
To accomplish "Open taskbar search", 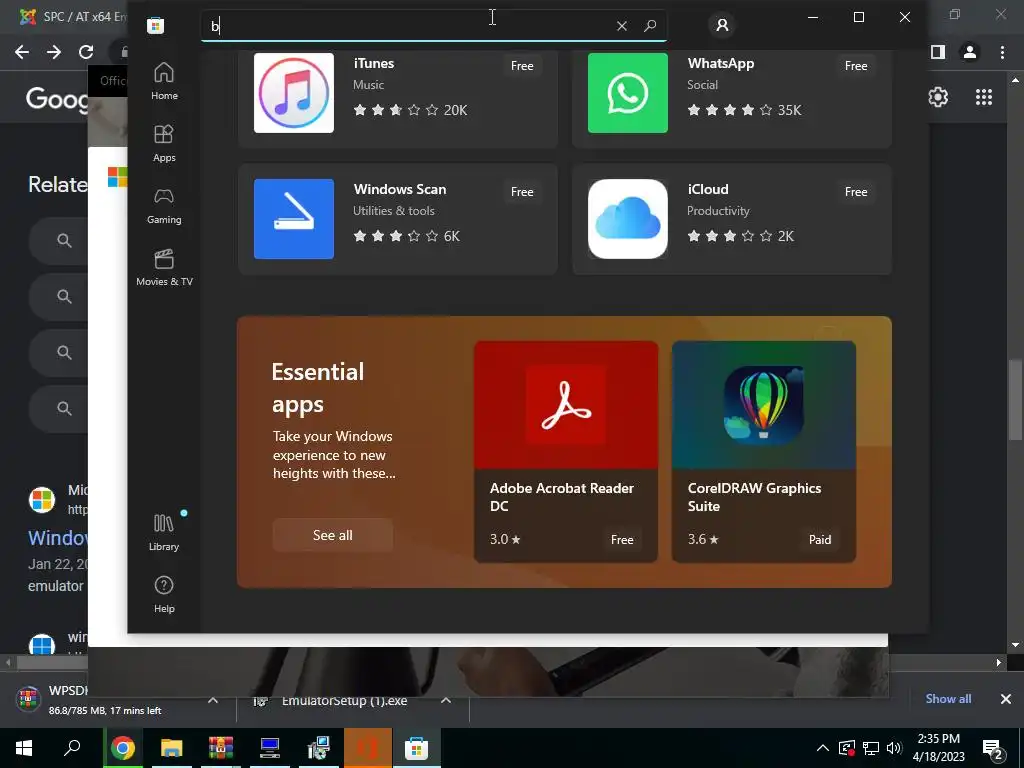I will pos(72,748).
